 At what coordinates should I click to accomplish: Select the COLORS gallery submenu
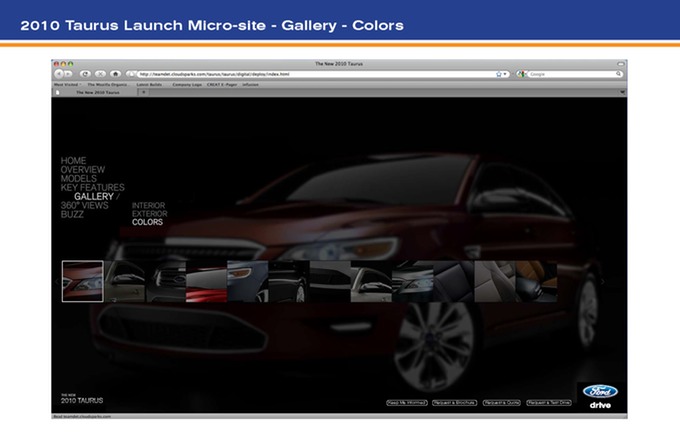coord(147,222)
